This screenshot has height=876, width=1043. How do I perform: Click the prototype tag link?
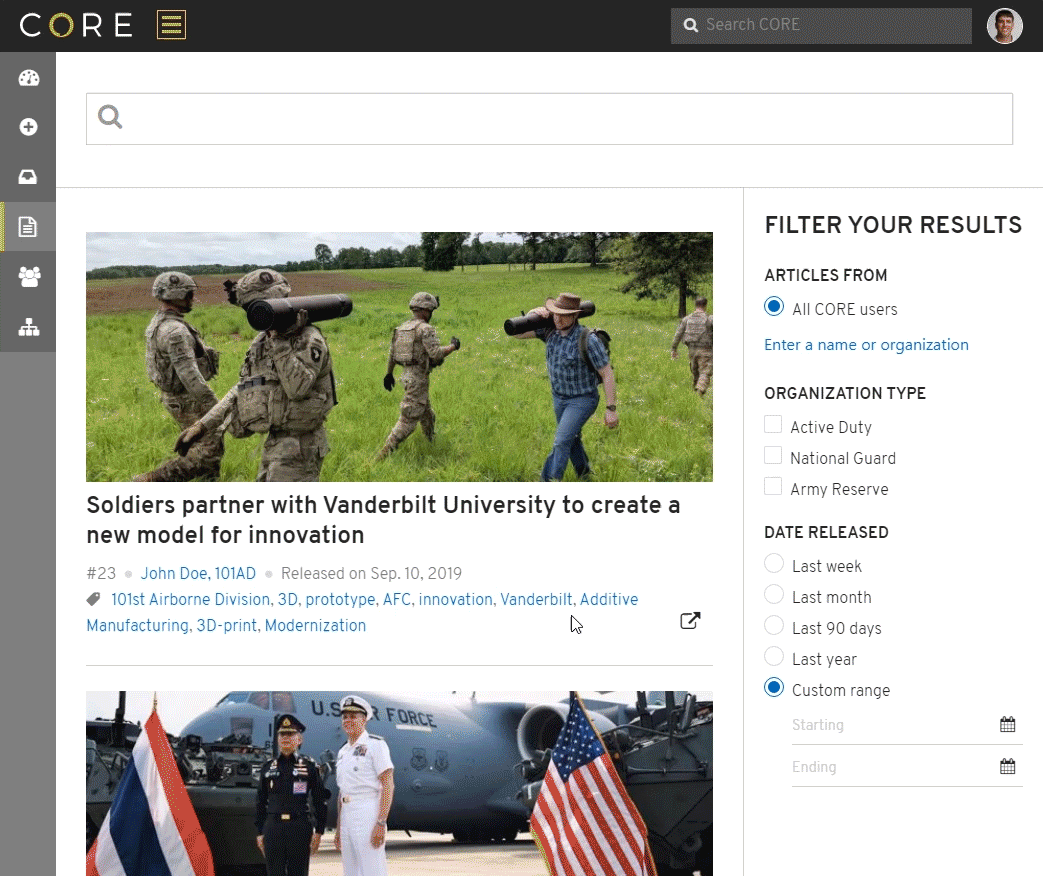(340, 599)
